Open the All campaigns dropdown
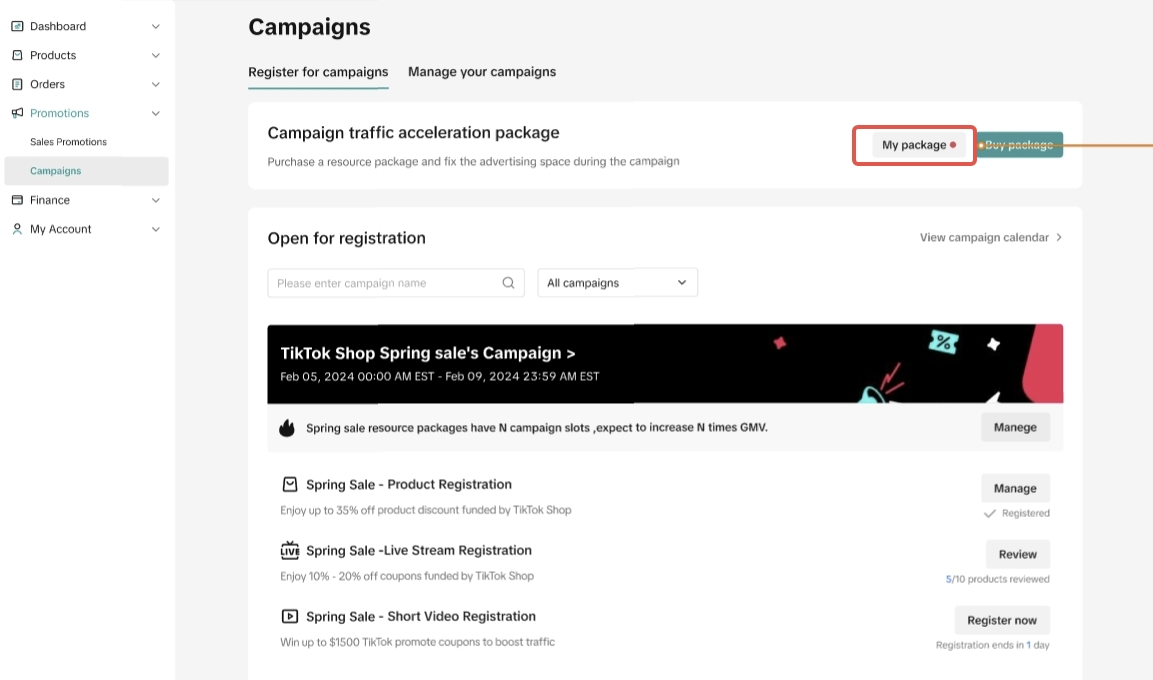 pyautogui.click(x=617, y=283)
